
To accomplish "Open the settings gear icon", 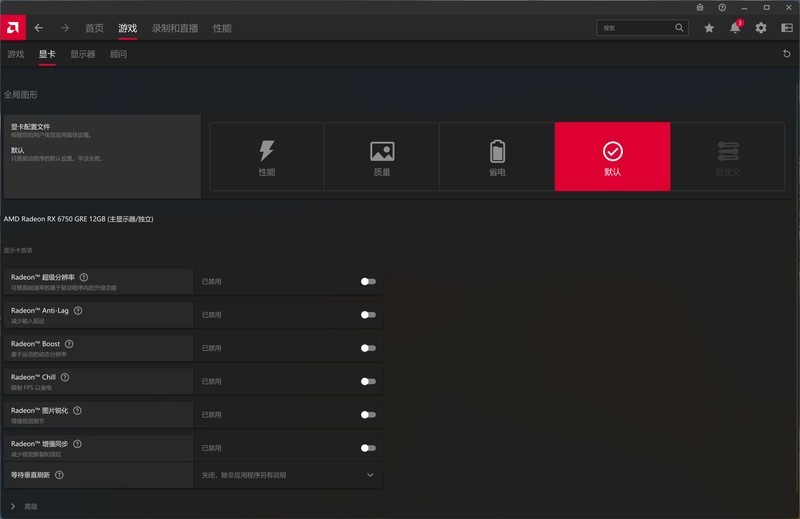I will tap(761, 28).
